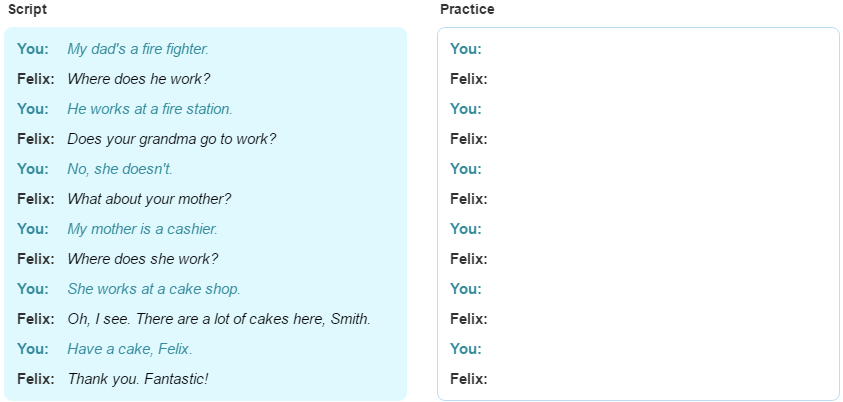This screenshot has height=402, width=843.
Task: Click the Practice panel heading
Action: pyautogui.click(x=467, y=9)
